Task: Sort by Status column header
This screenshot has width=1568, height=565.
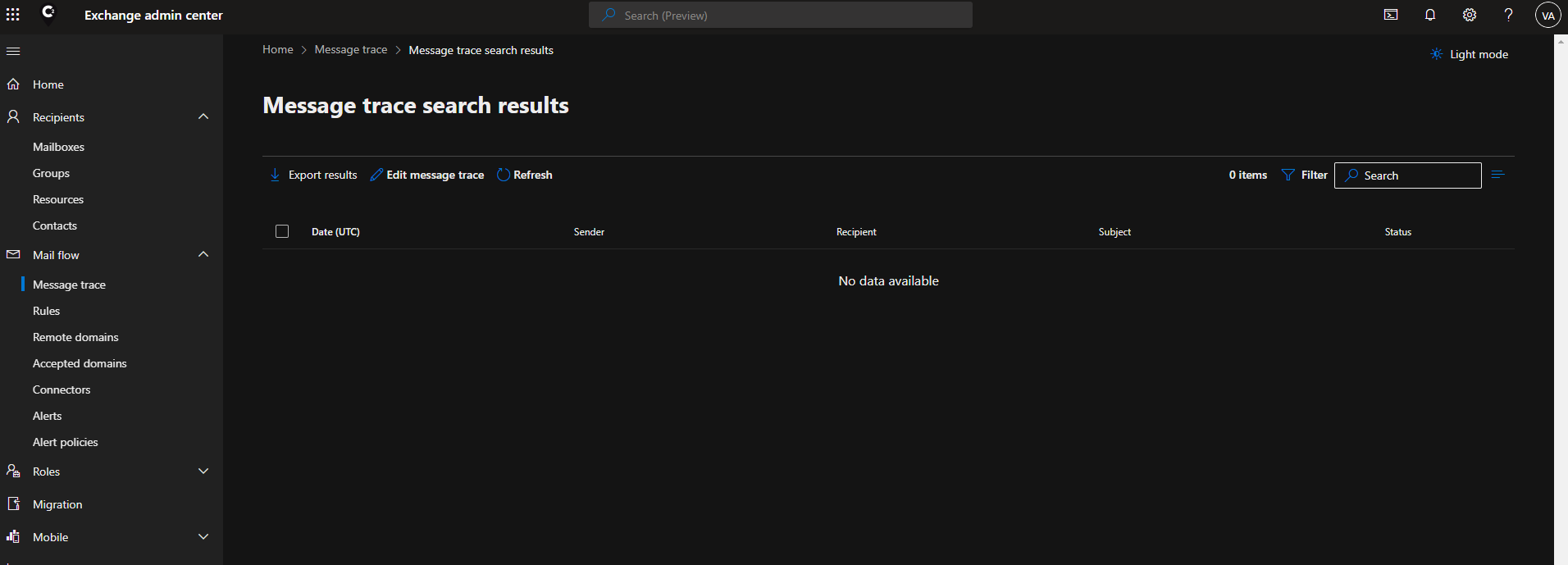Action: [x=1398, y=232]
